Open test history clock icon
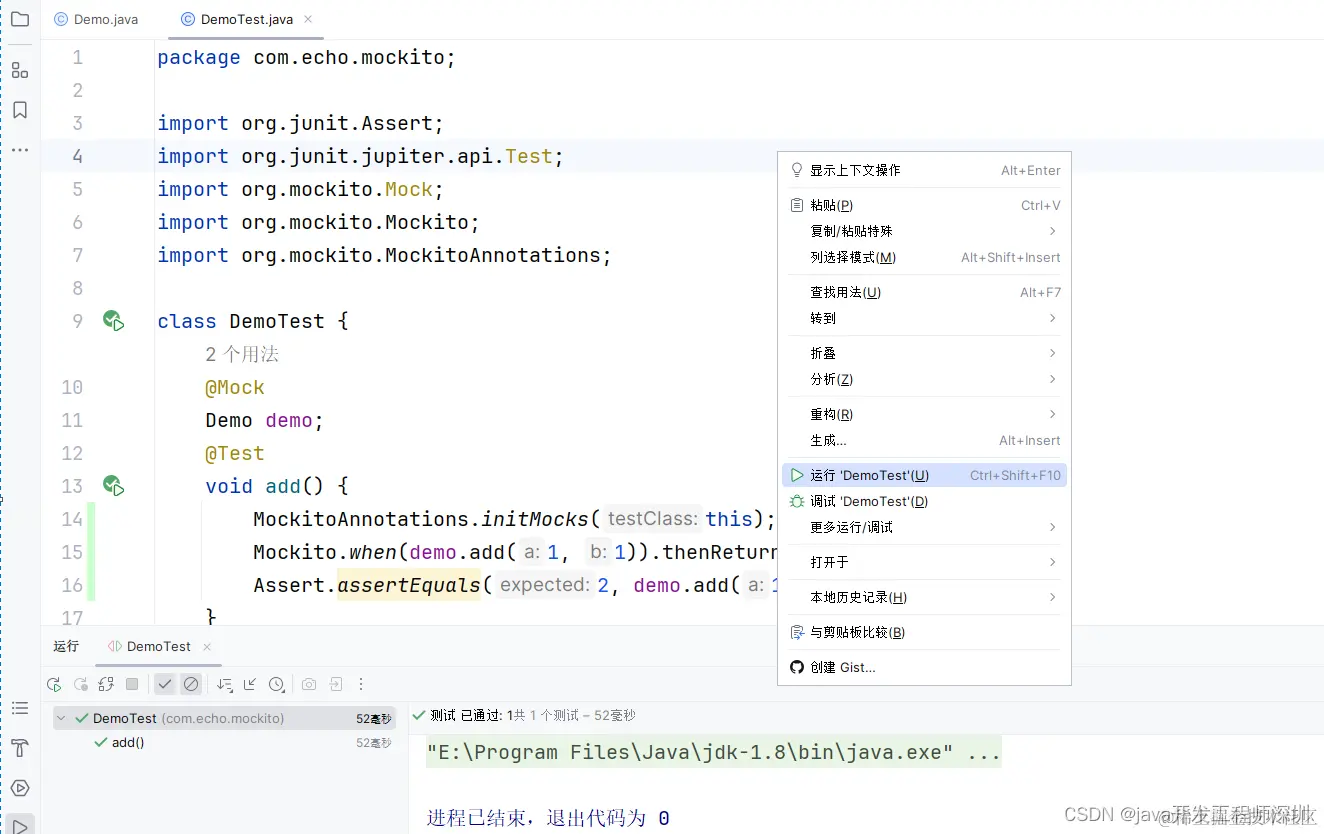 [277, 685]
